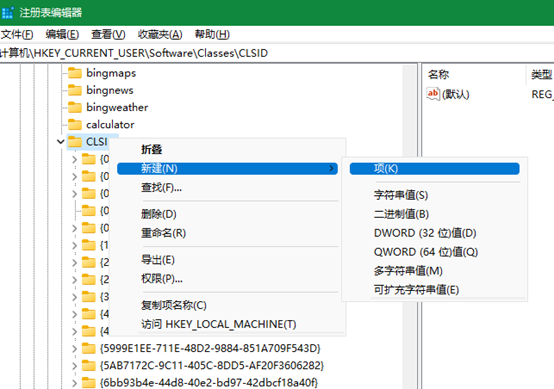This screenshot has height=389, width=554.
Task: Click the (默认) string value icon
Action: point(433,94)
